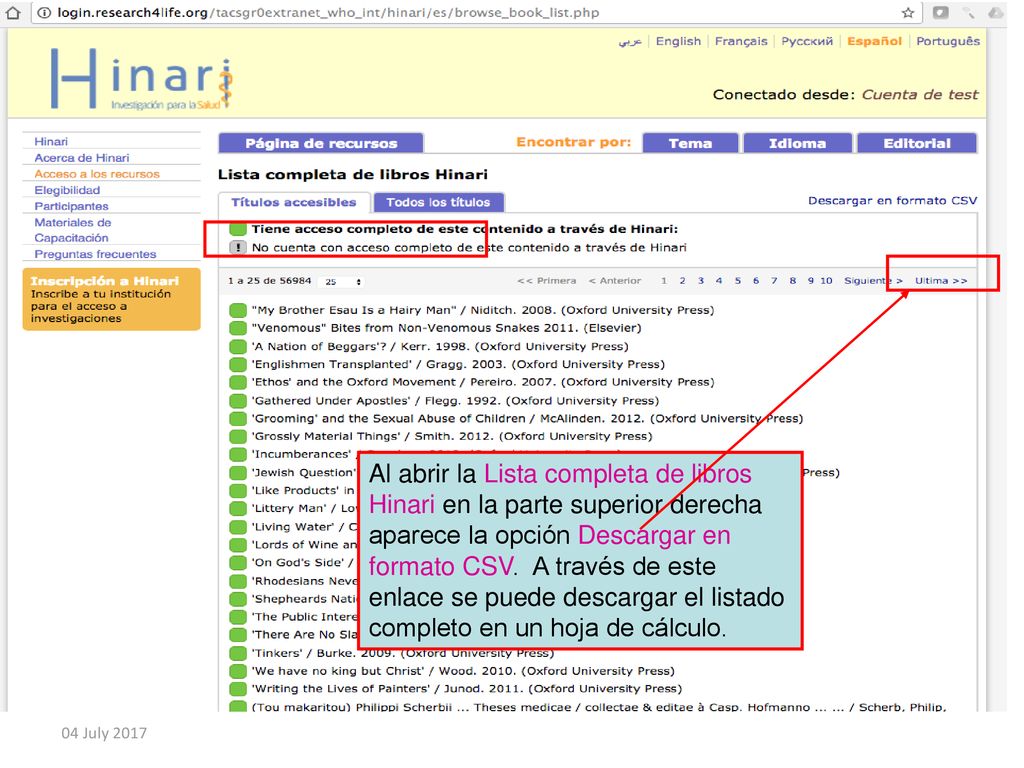Go to page 10 of results
This screenshot has width=1024, height=768.
pos(826,281)
